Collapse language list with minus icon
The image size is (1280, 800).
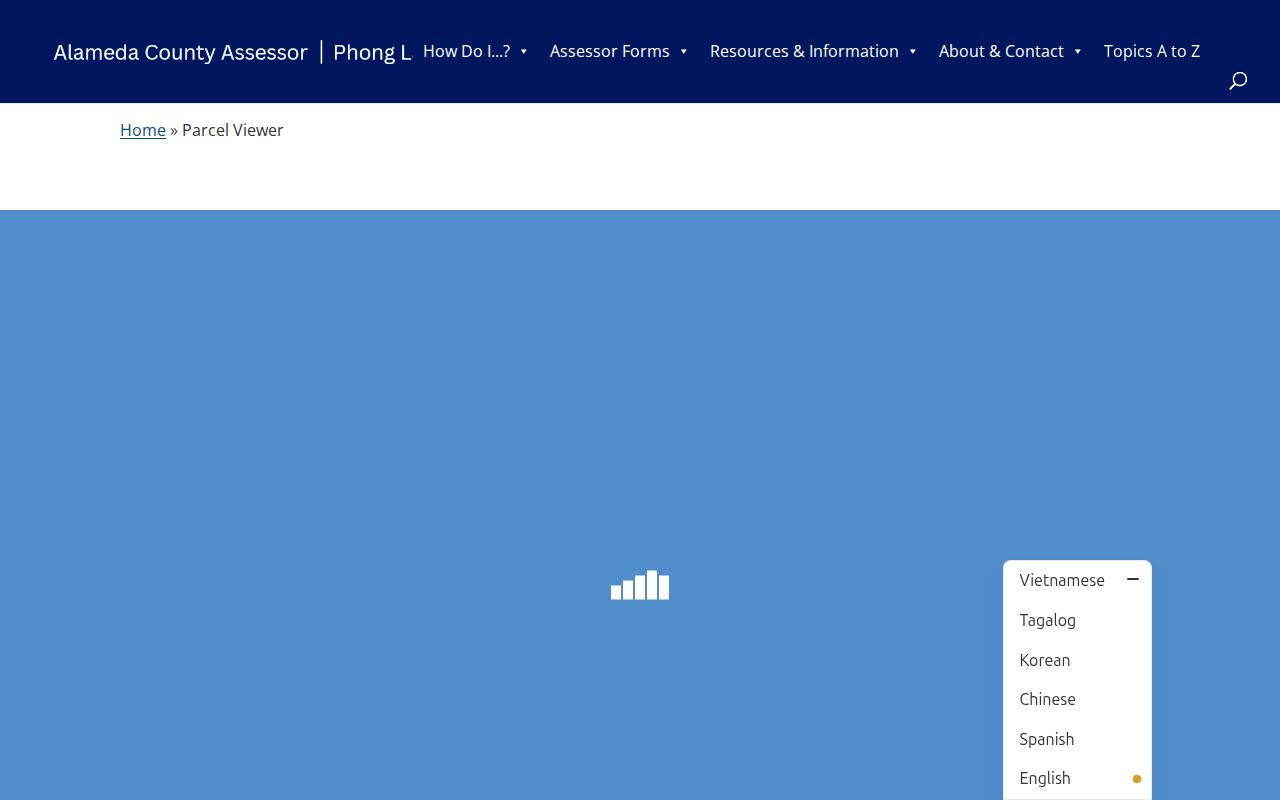coord(1133,579)
